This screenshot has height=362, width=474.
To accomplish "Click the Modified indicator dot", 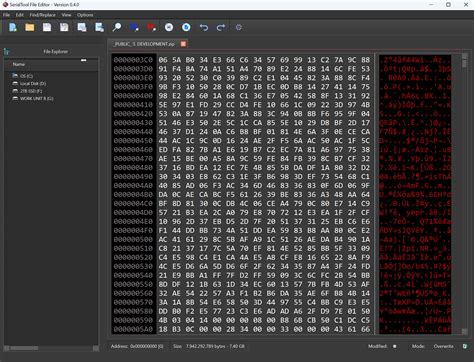I will coord(395,346).
